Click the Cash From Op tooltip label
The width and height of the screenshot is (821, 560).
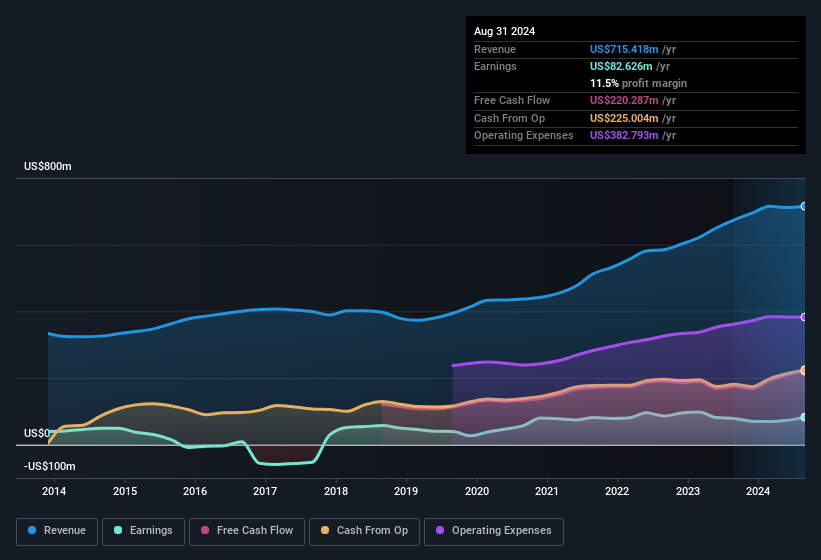pos(509,118)
